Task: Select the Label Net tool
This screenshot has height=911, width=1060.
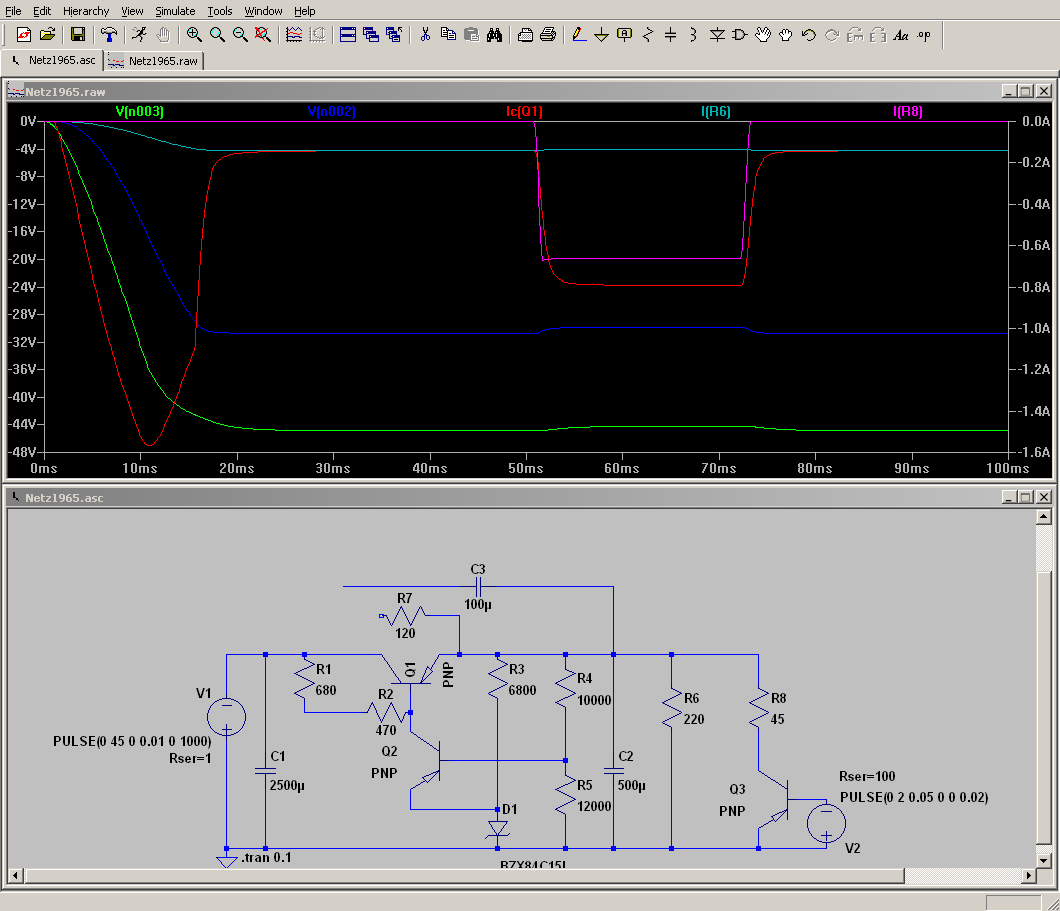Action: (x=625, y=34)
